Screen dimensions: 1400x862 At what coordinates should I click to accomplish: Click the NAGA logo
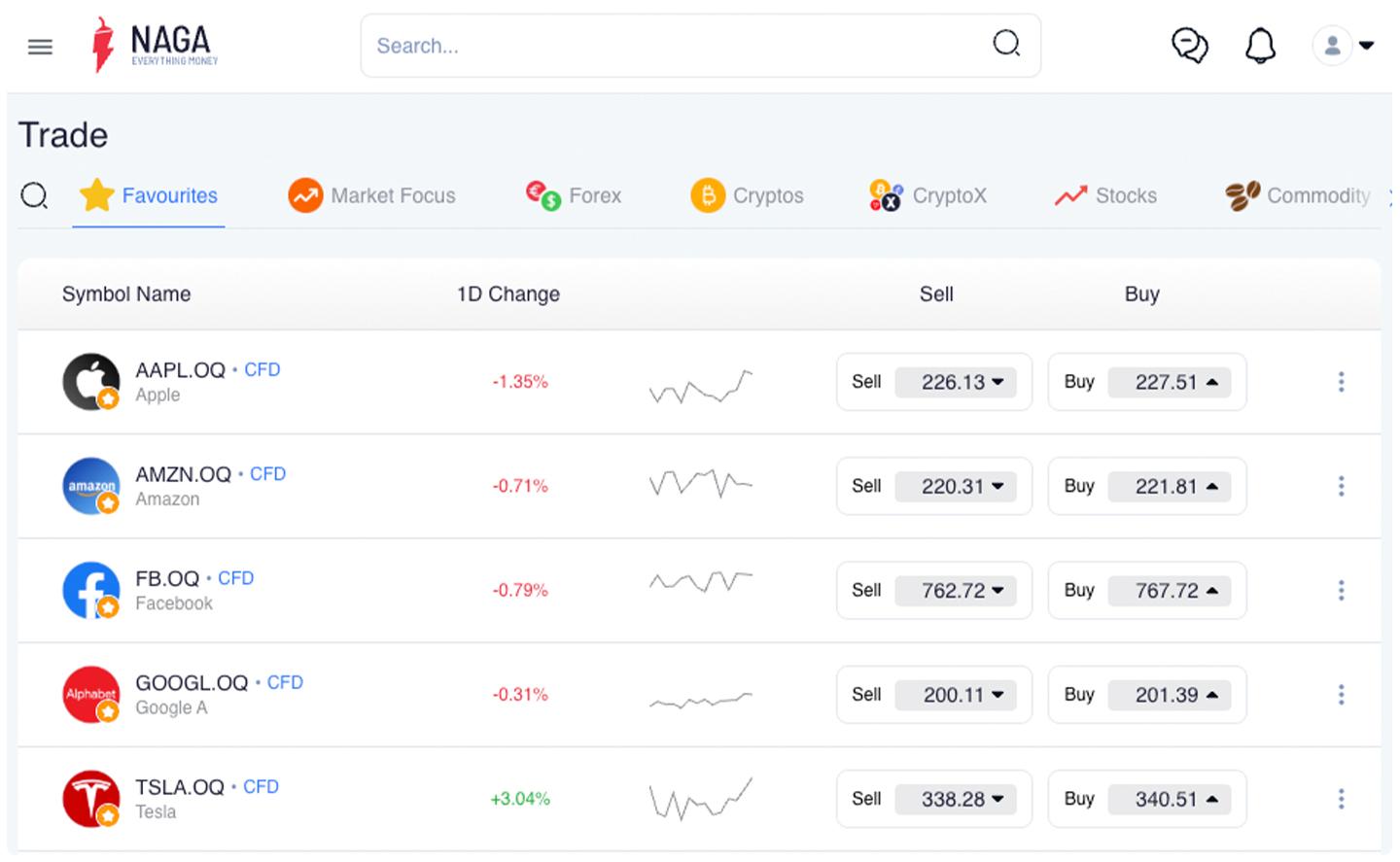(x=155, y=45)
